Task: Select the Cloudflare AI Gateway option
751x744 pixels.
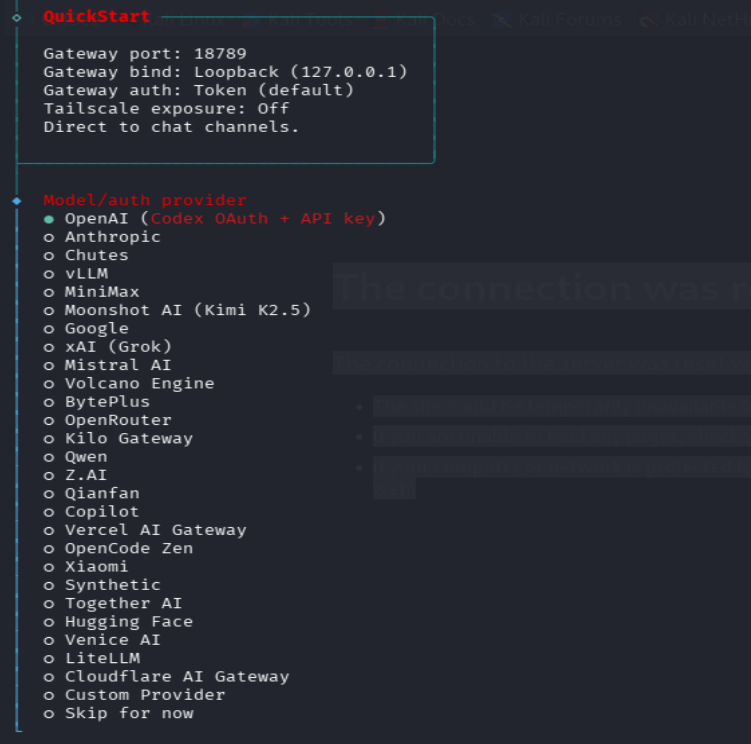Action: pyautogui.click(x=166, y=677)
